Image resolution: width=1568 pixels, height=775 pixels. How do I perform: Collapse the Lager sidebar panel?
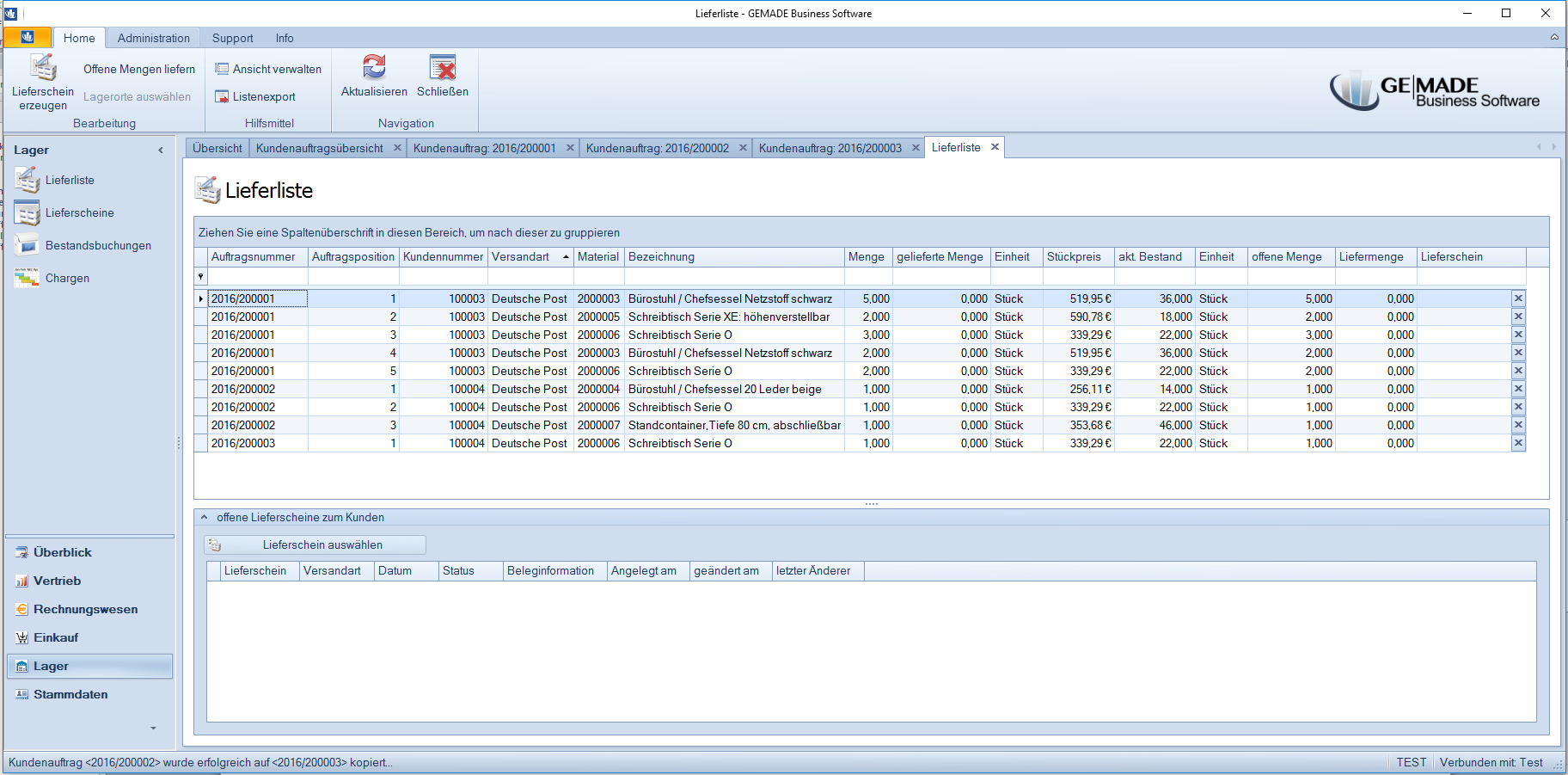pyautogui.click(x=161, y=150)
